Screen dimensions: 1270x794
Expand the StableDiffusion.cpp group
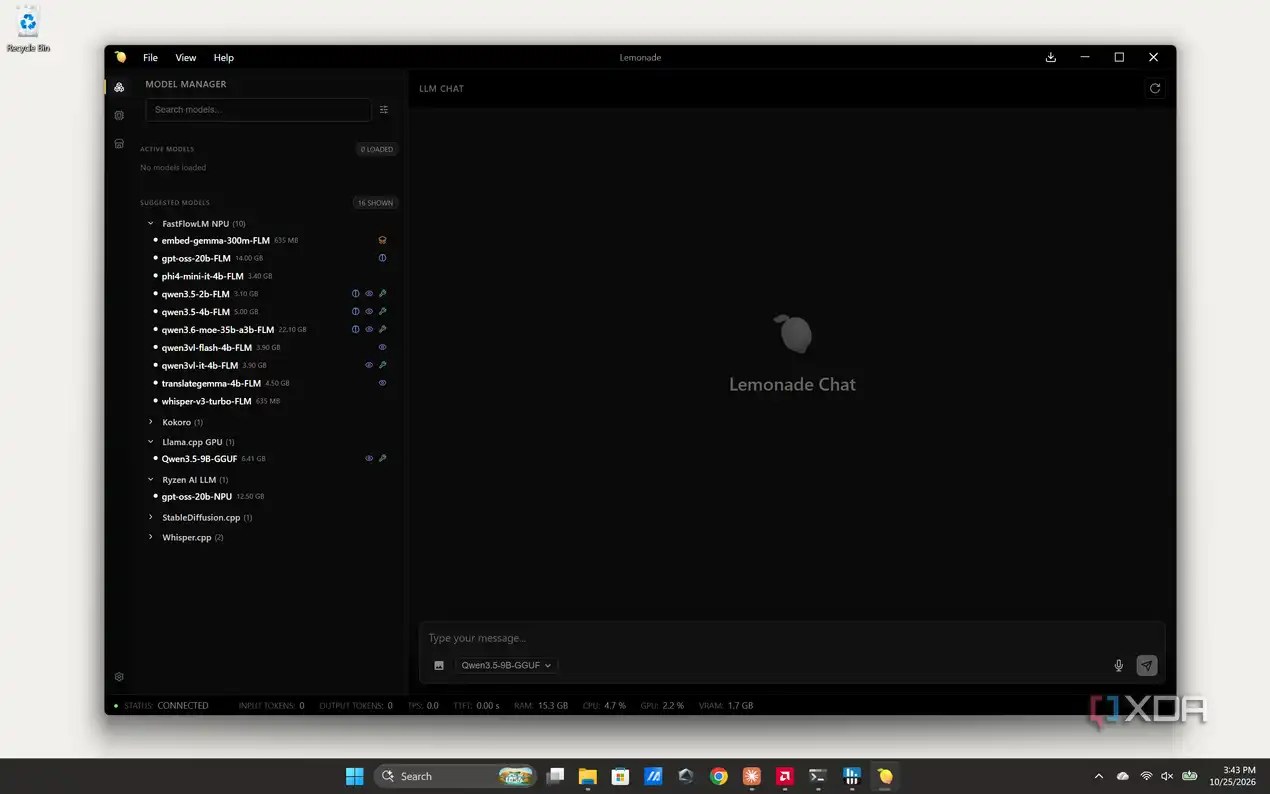coord(151,518)
